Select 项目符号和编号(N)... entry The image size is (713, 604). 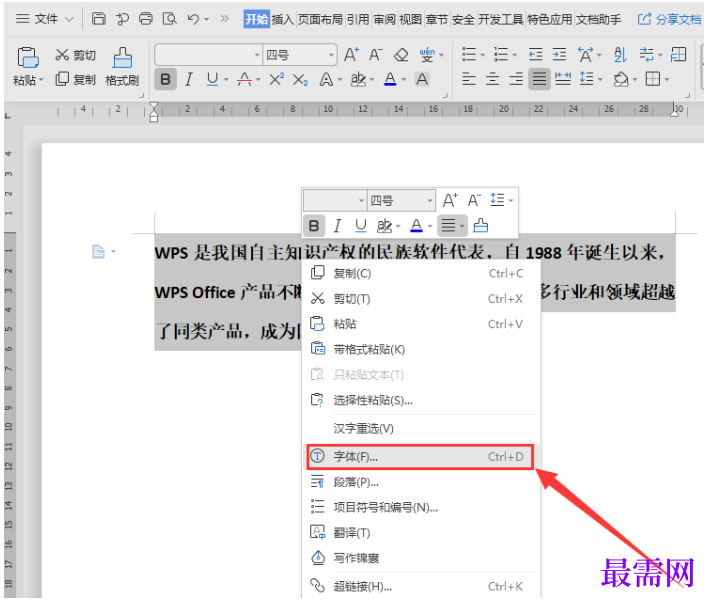tap(420, 507)
